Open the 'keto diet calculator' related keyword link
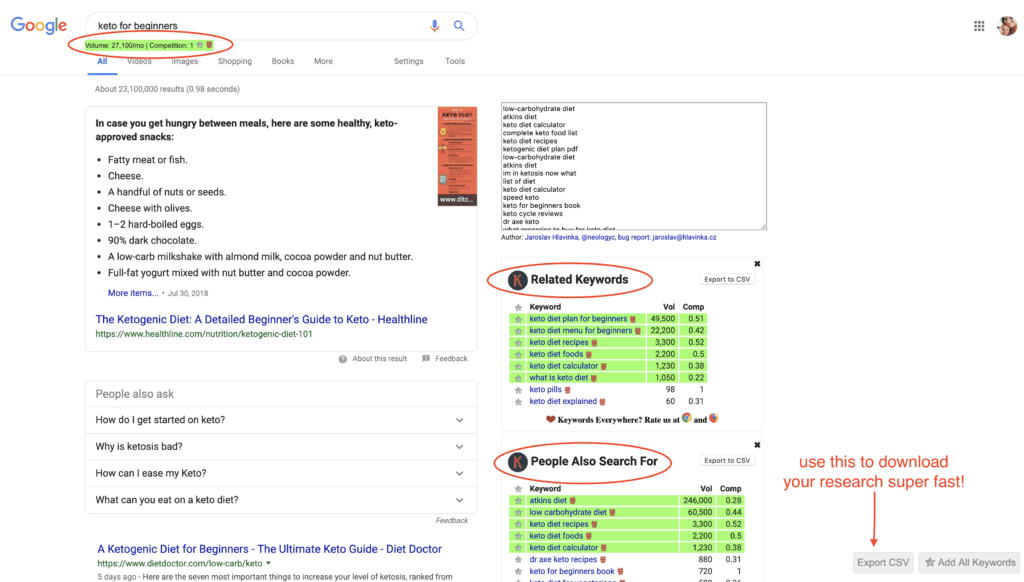The width and height of the screenshot is (1024, 582). point(564,366)
